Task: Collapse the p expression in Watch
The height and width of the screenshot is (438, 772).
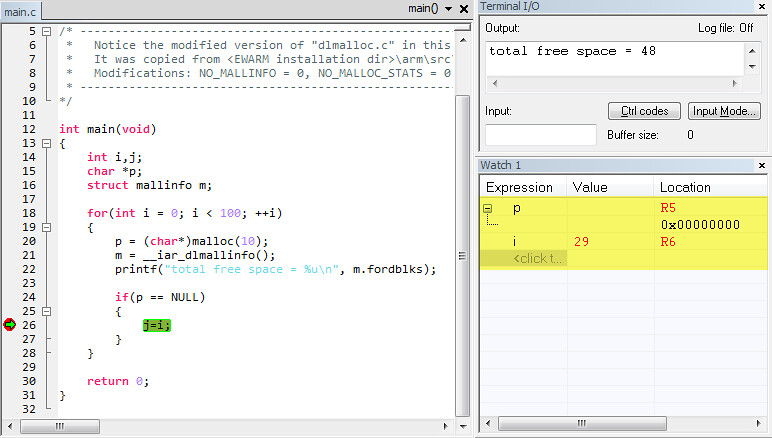Action: (x=487, y=208)
